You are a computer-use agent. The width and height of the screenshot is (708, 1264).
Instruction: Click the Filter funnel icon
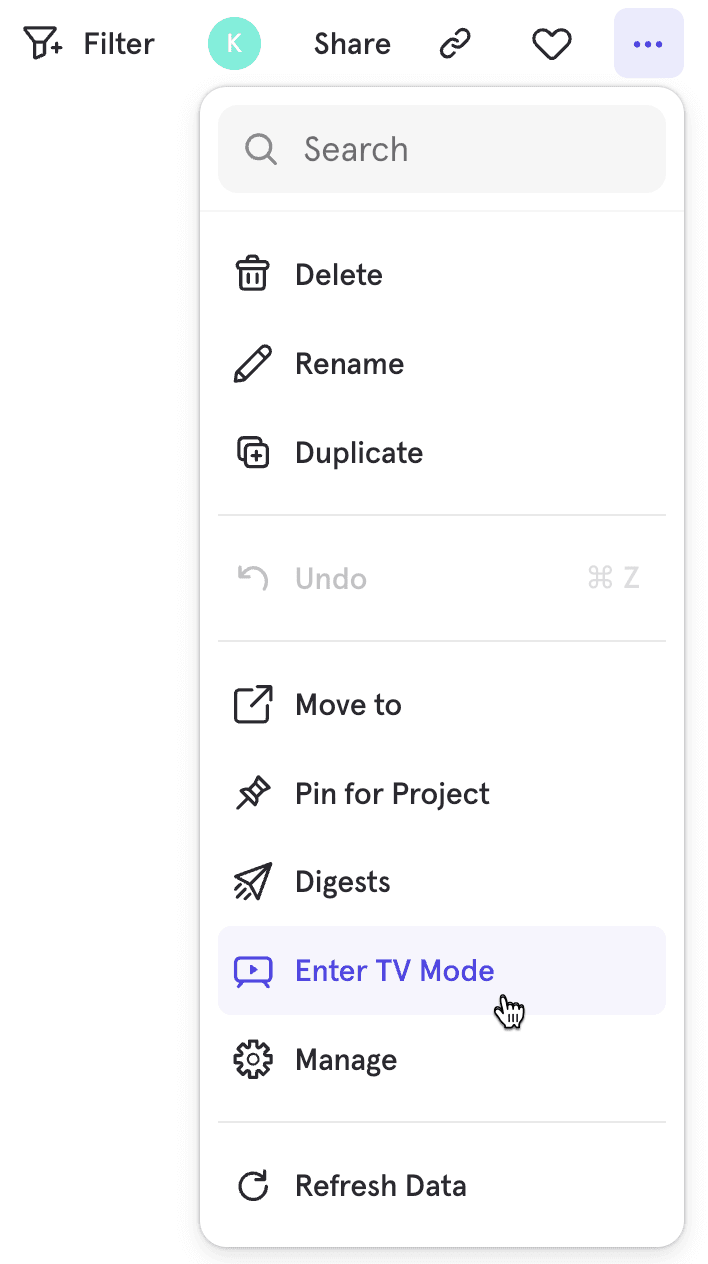pos(42,44)
